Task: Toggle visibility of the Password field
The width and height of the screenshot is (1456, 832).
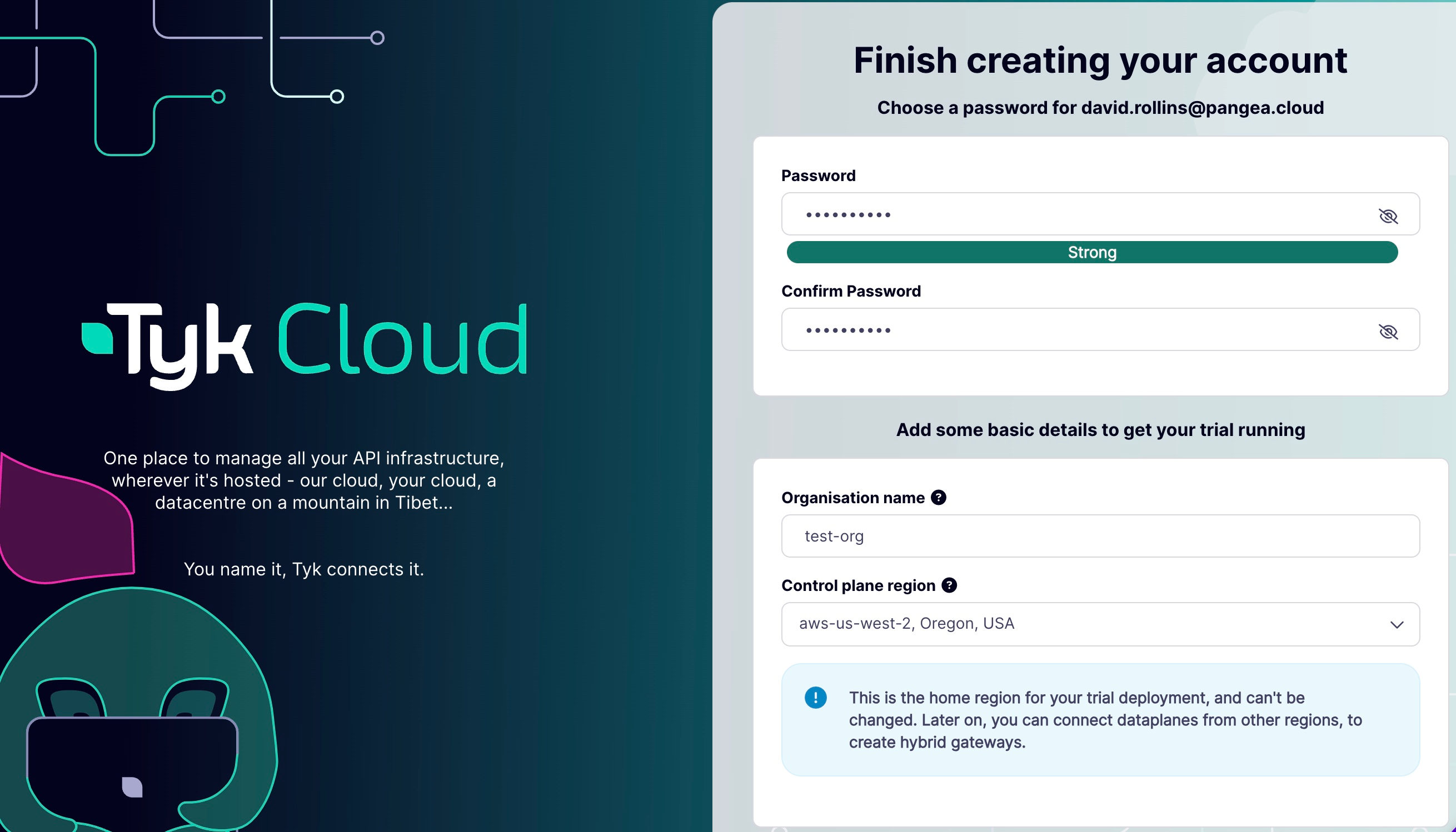Action: point(1388,216)
